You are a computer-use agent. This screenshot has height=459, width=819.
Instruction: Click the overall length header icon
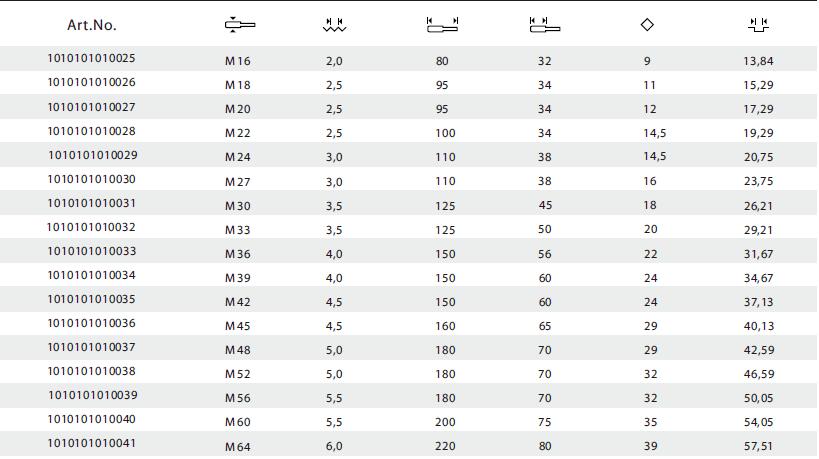[x=442, y=25]
